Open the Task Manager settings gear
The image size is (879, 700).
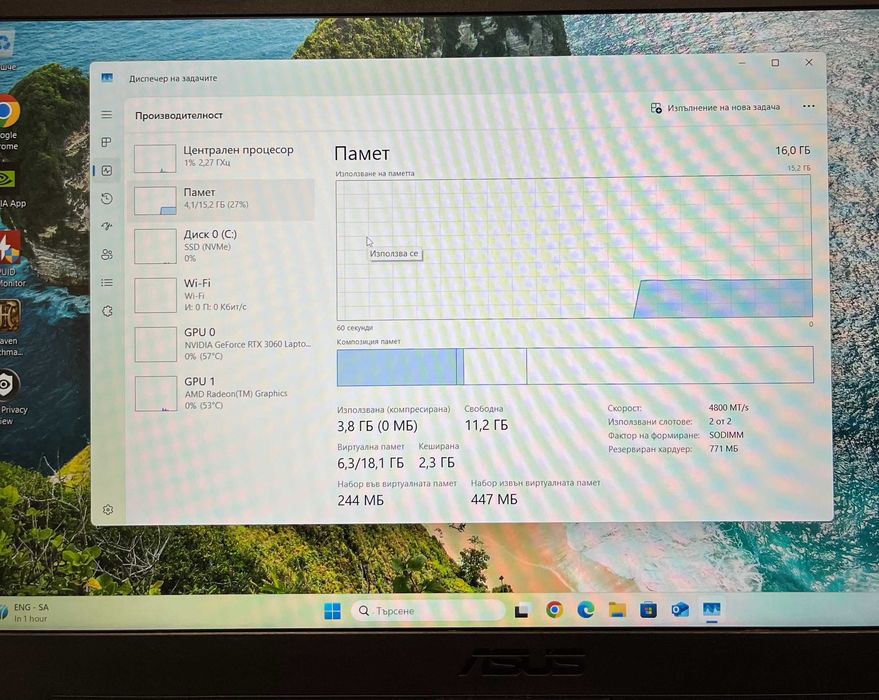[108, 509]
